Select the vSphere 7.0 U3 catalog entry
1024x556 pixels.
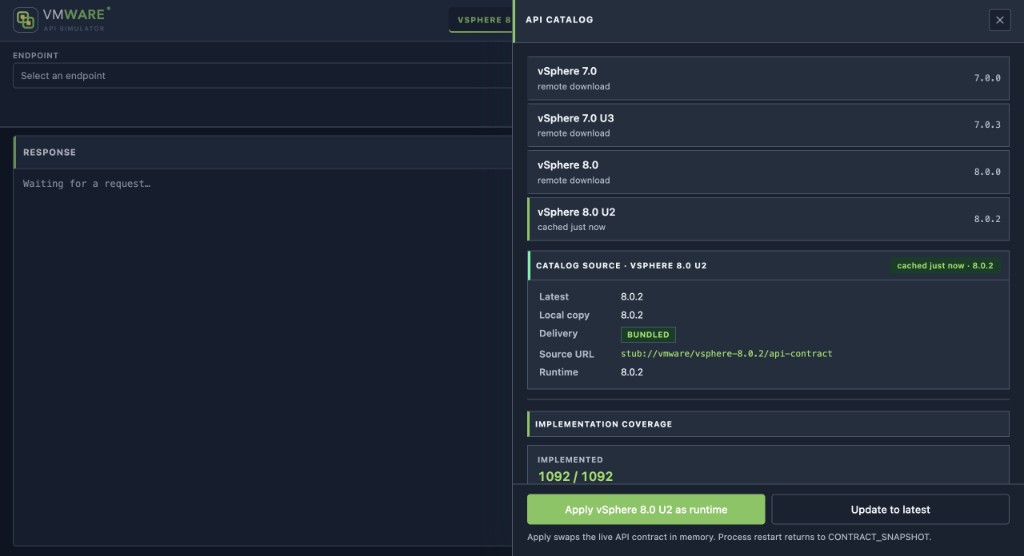(x=768, y=125)
